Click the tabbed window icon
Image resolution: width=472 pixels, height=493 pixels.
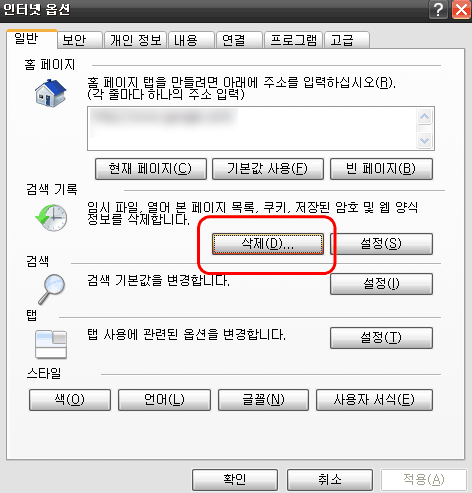(x=51, y=344)
